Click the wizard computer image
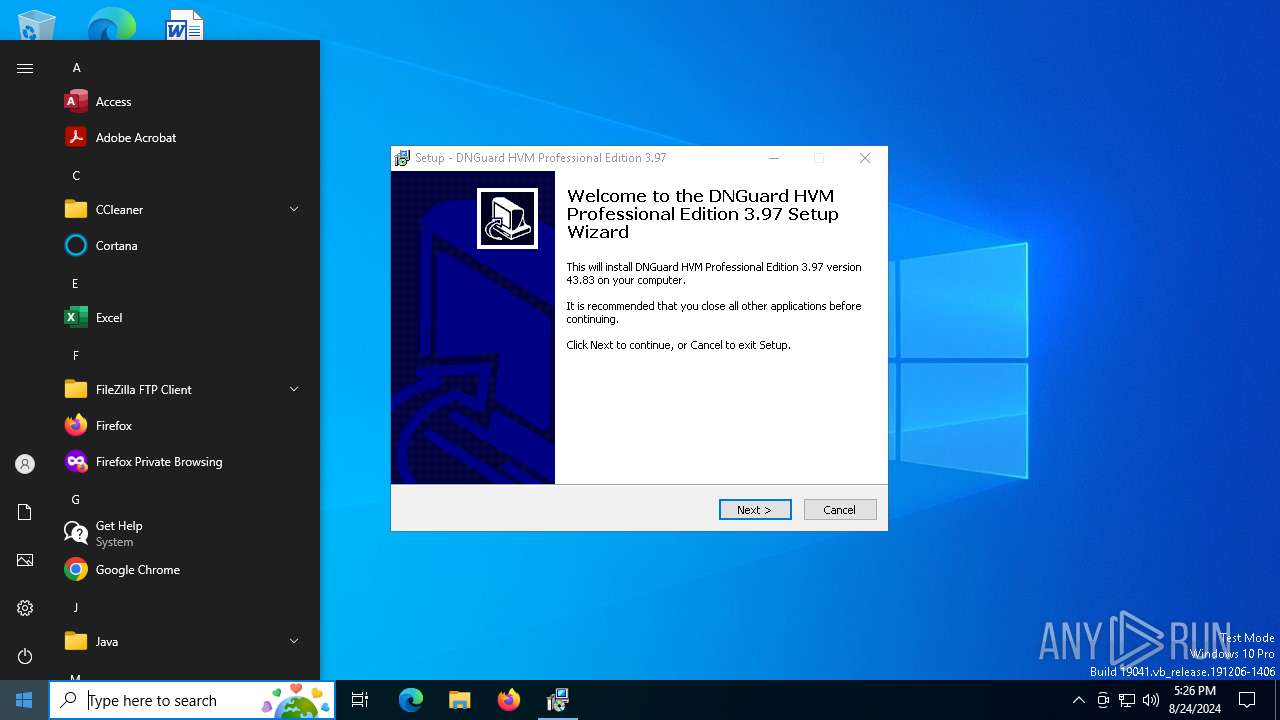Viewport: 1280px width, 720px height. 507,218
